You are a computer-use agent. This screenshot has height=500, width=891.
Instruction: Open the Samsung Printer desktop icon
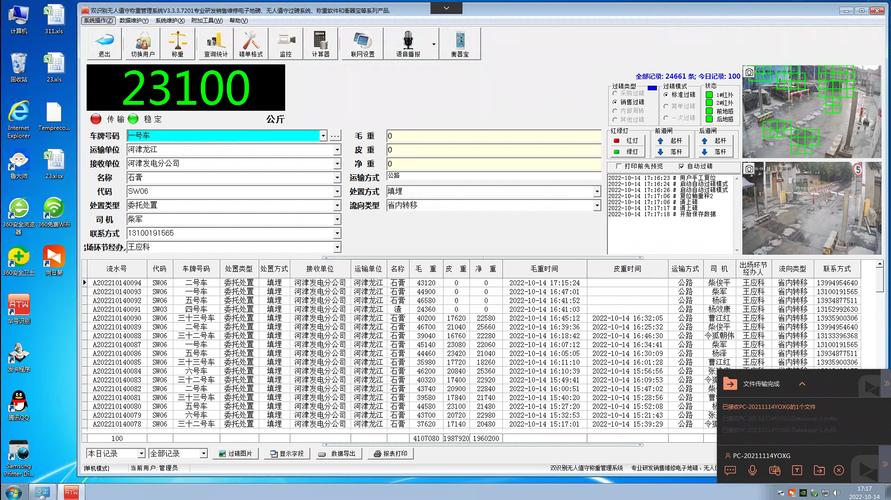19,458
